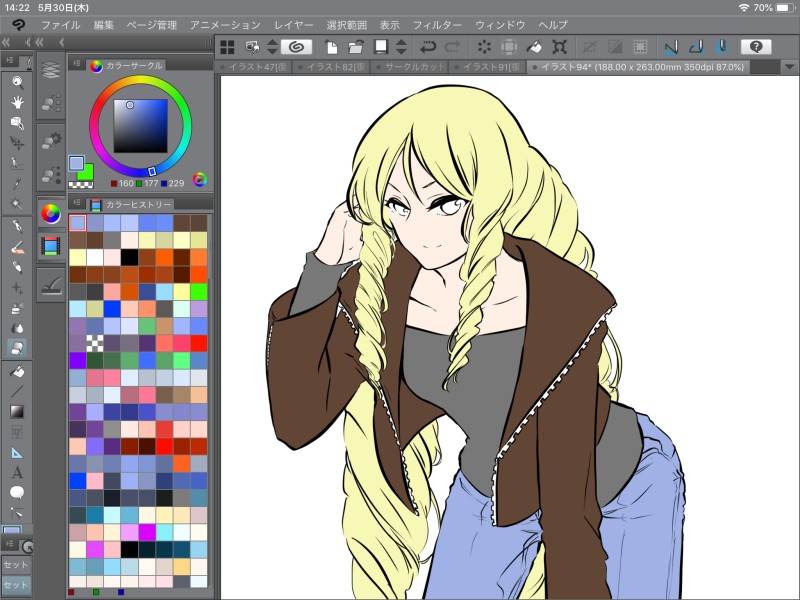
Task: Pick the black swatch in color history
Action: (x=130, y=257)
